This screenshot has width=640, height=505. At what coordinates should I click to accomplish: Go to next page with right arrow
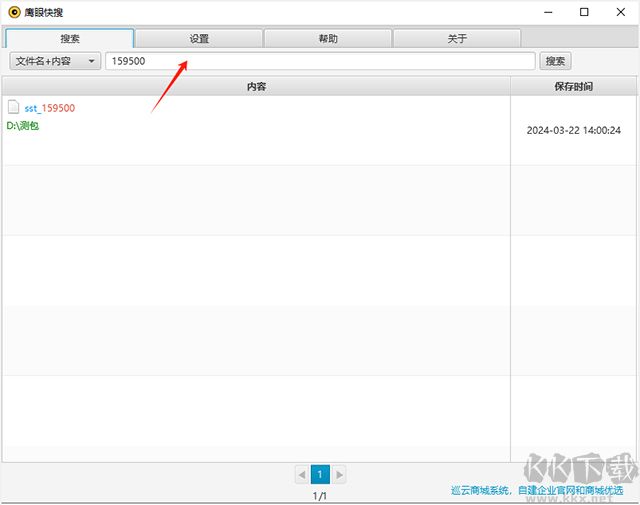coord(339,474)
